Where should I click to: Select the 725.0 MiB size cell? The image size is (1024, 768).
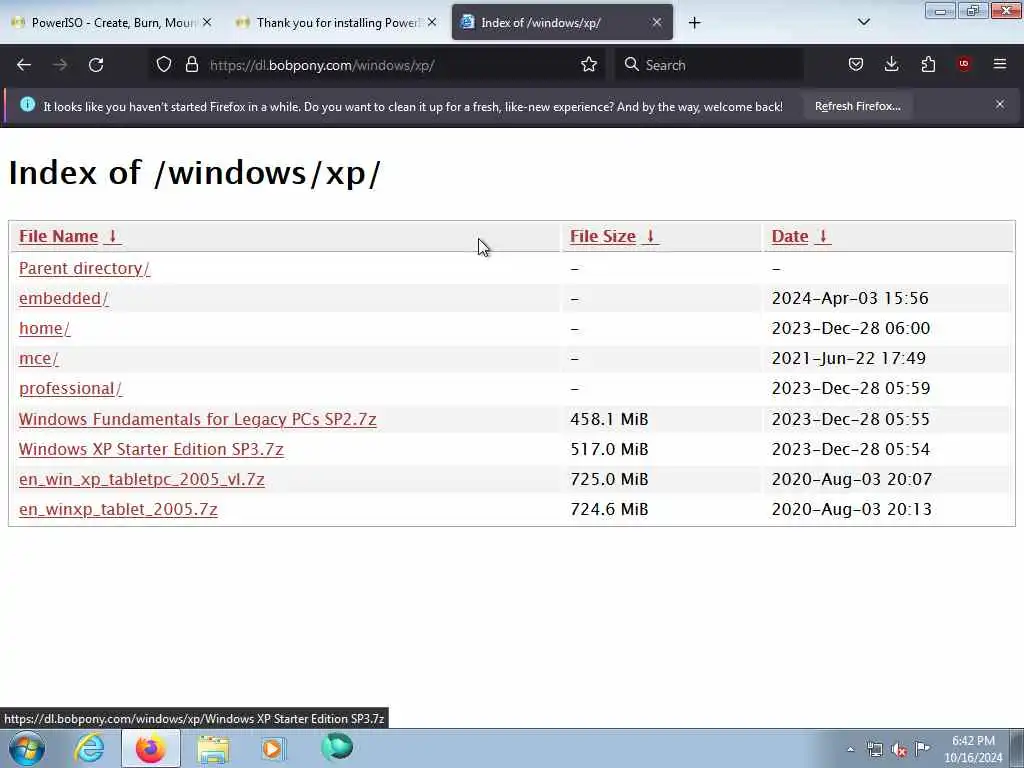[609, 479]
